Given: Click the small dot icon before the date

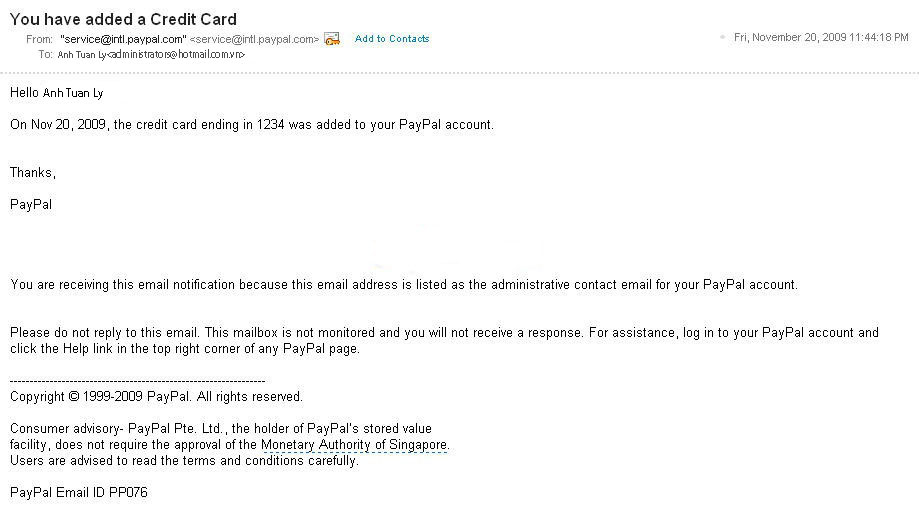Looking at the screenshot, I should click(x=722, y=37).
